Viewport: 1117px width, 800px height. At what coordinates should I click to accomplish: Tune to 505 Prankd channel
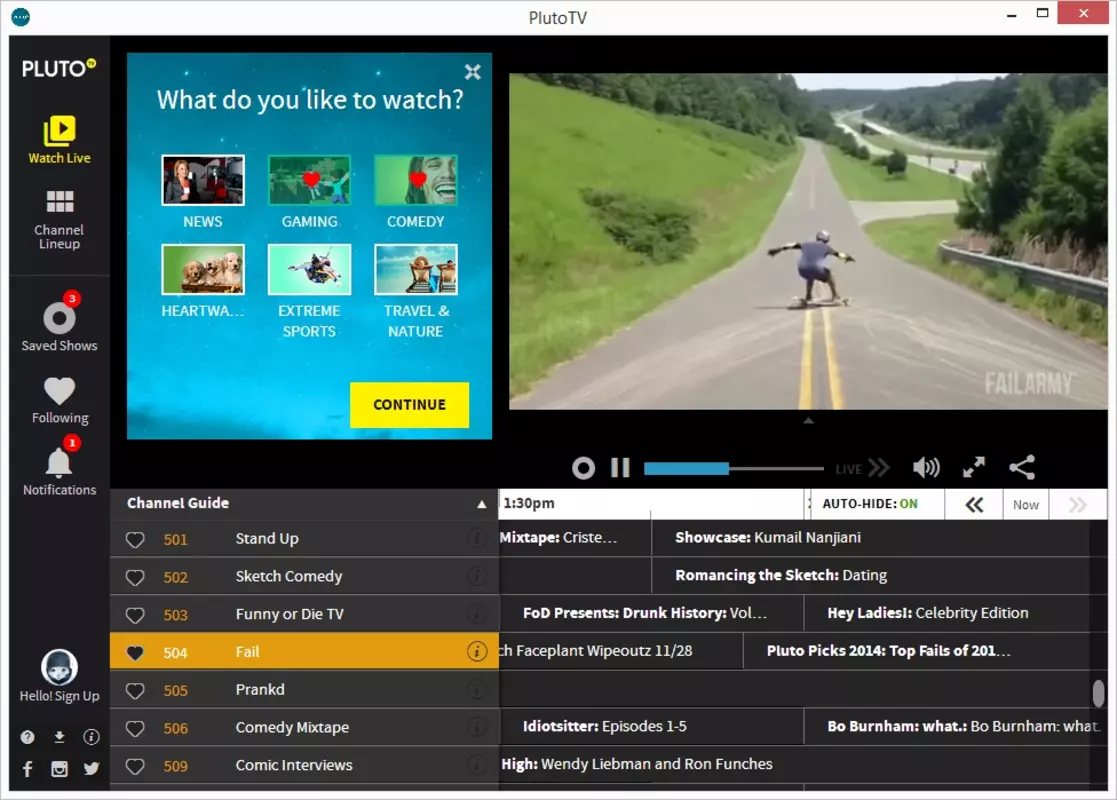pos(304,689)
